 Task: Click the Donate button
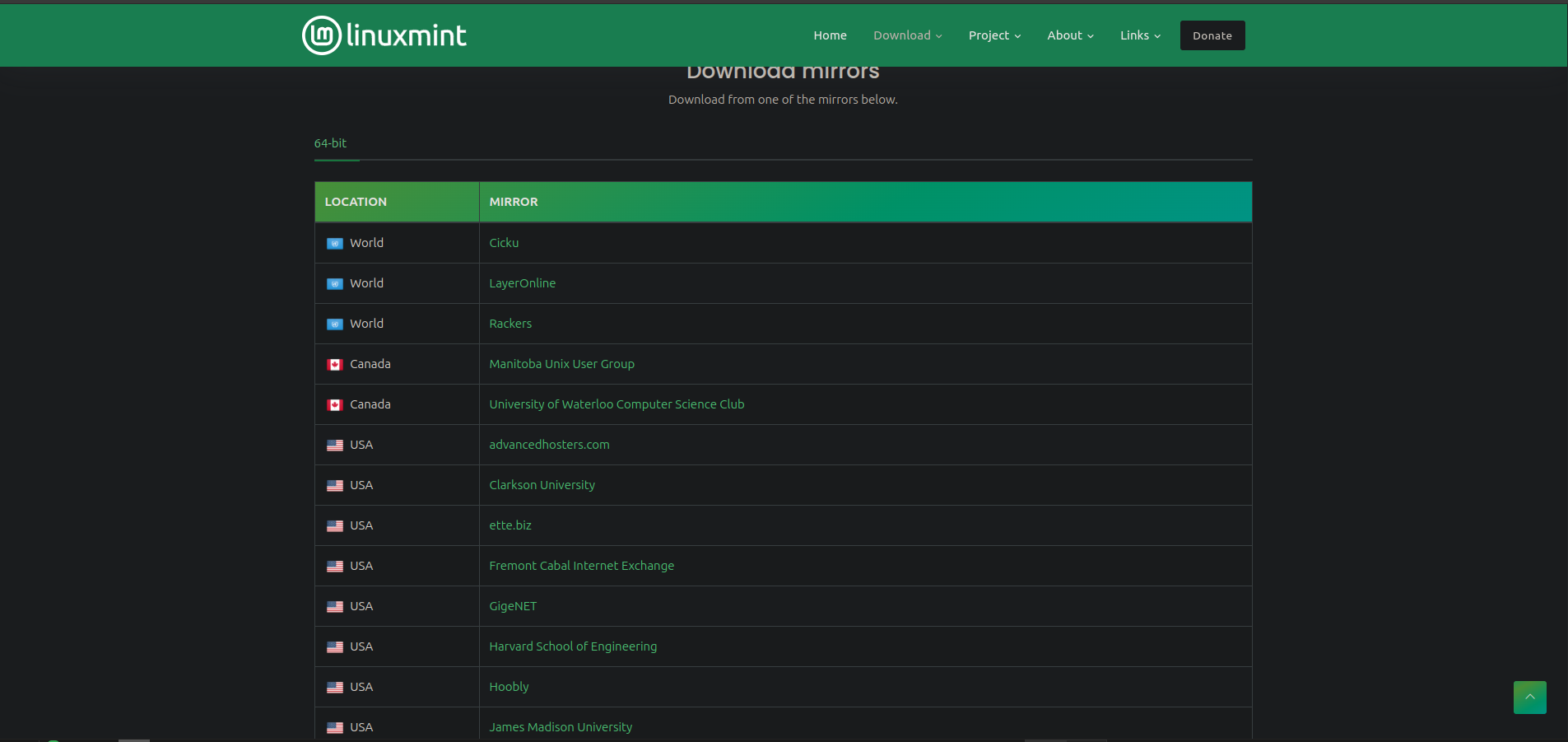pos(1212,35)
